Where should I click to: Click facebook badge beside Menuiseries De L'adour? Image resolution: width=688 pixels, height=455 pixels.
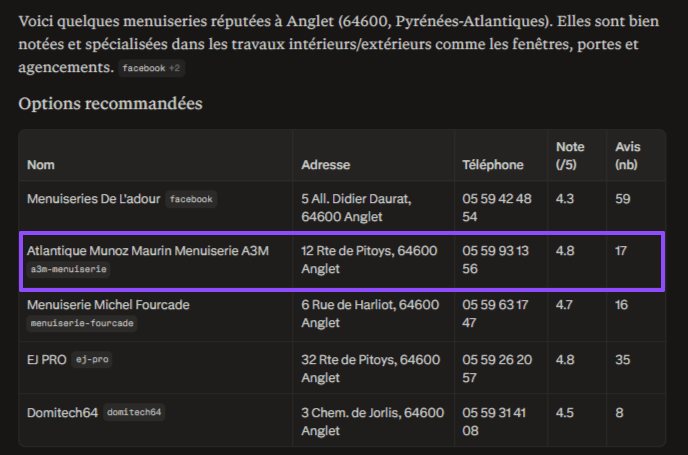tap(191, 199)
